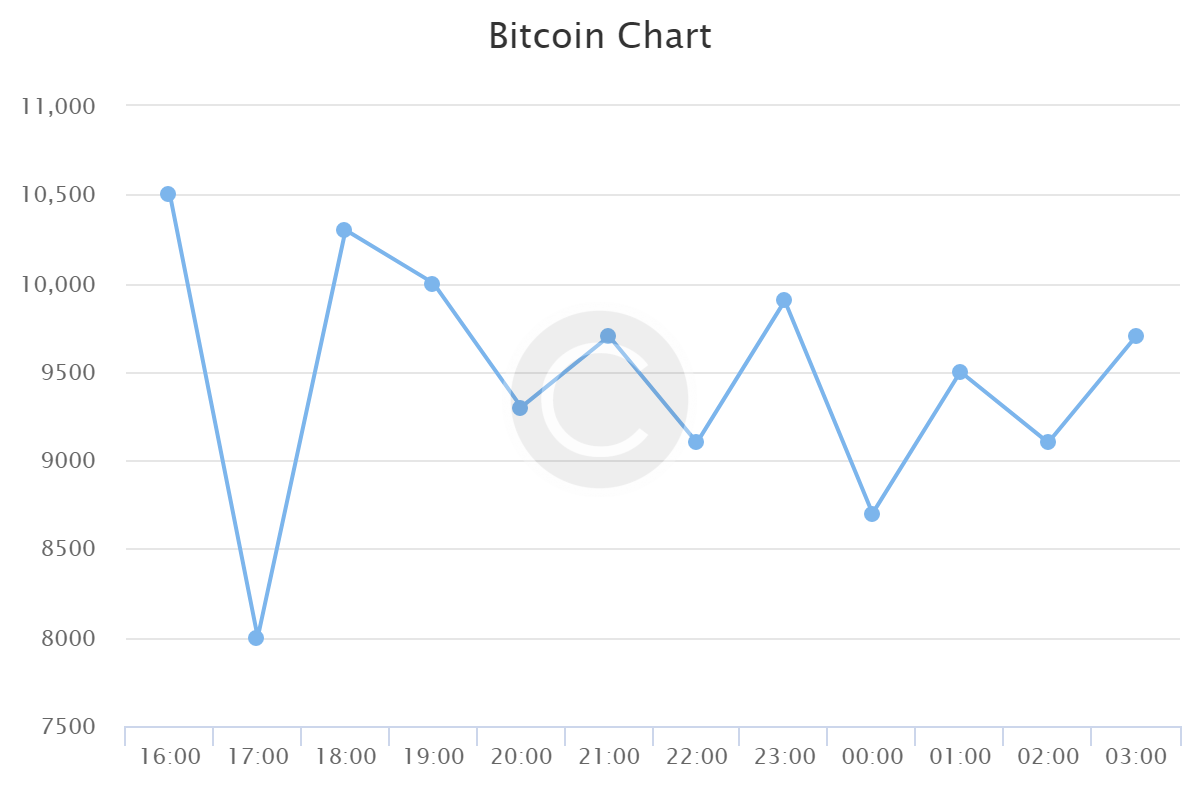
Task: Click the 11,000 y-axis label
Action: coord(58,106)
